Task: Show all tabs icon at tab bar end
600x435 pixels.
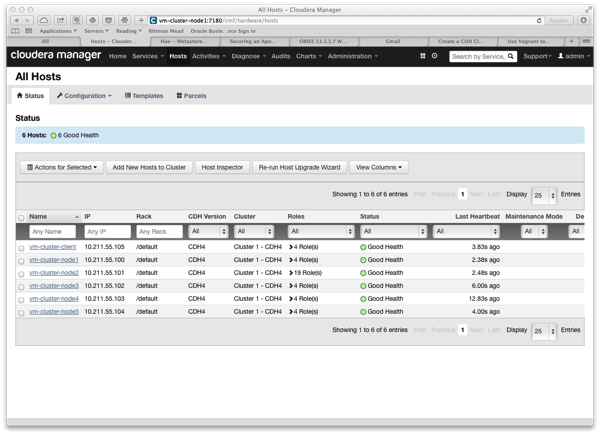Action: coord(586,41)
